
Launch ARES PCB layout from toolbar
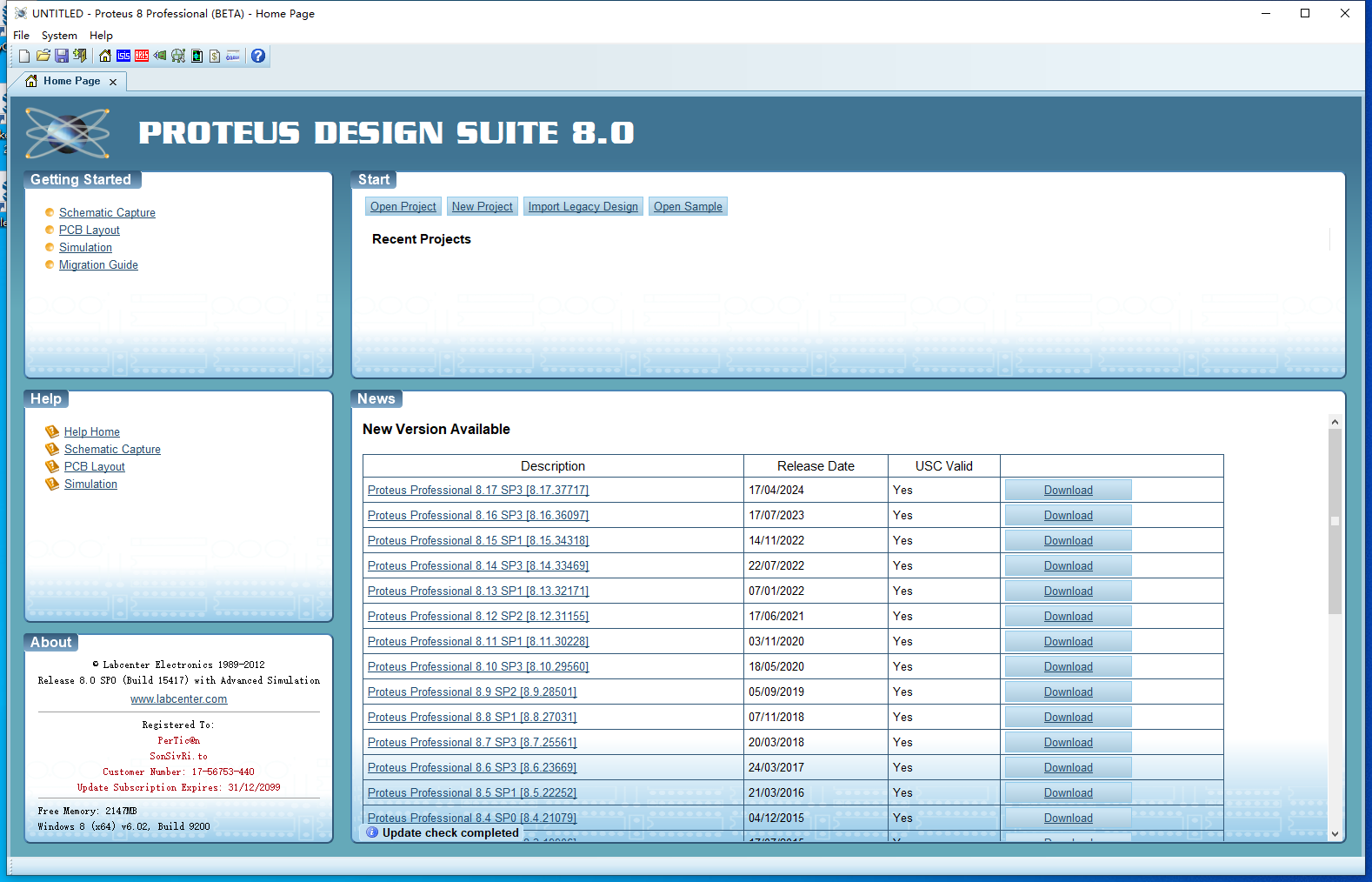142,56
